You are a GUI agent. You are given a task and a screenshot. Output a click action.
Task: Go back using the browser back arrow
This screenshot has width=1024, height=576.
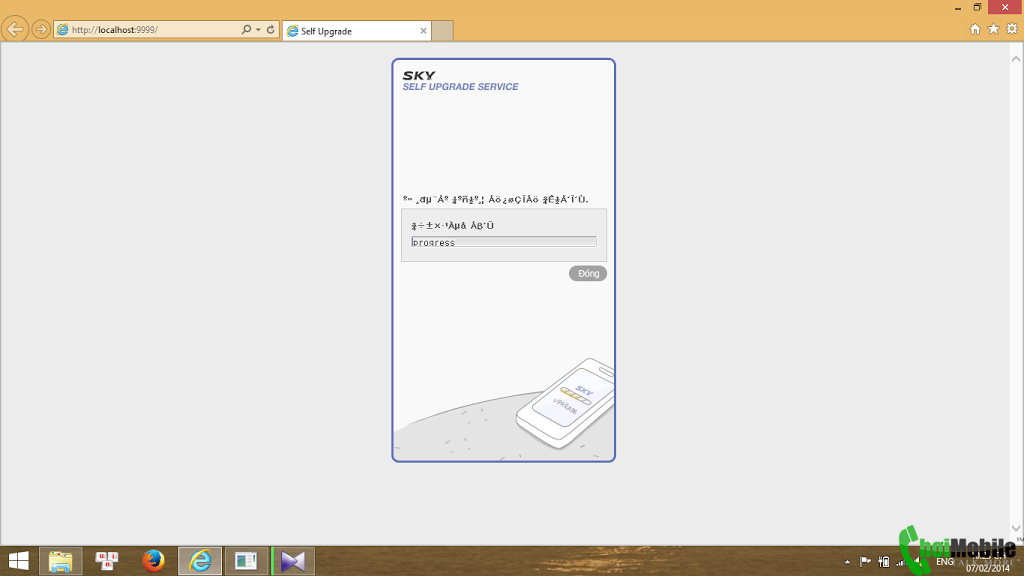(x=15, y=29)
